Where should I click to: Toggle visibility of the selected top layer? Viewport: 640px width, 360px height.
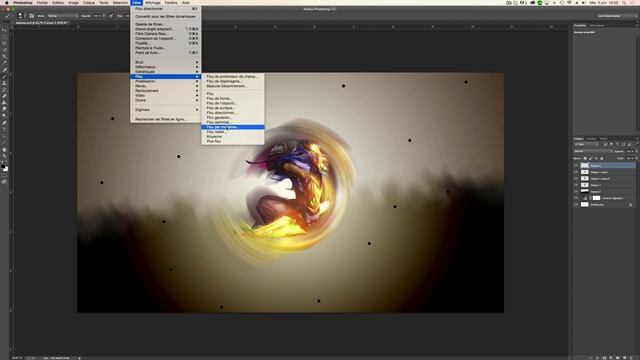[x=576, y=165]
